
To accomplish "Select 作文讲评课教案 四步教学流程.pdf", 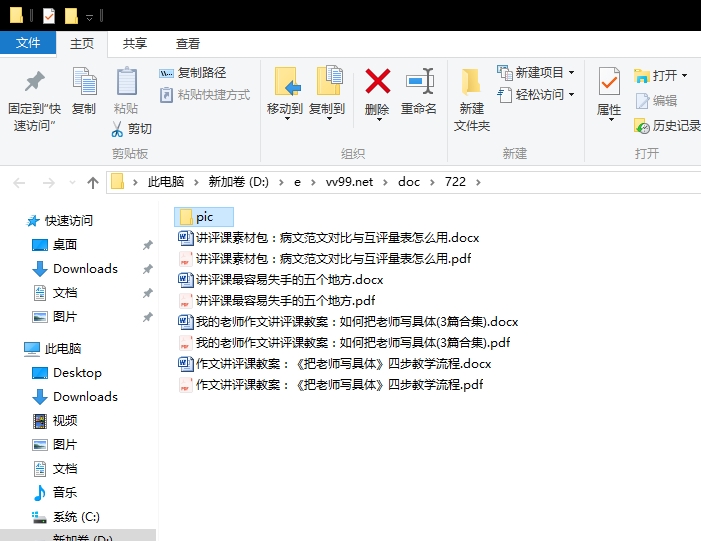I will 331,385.
